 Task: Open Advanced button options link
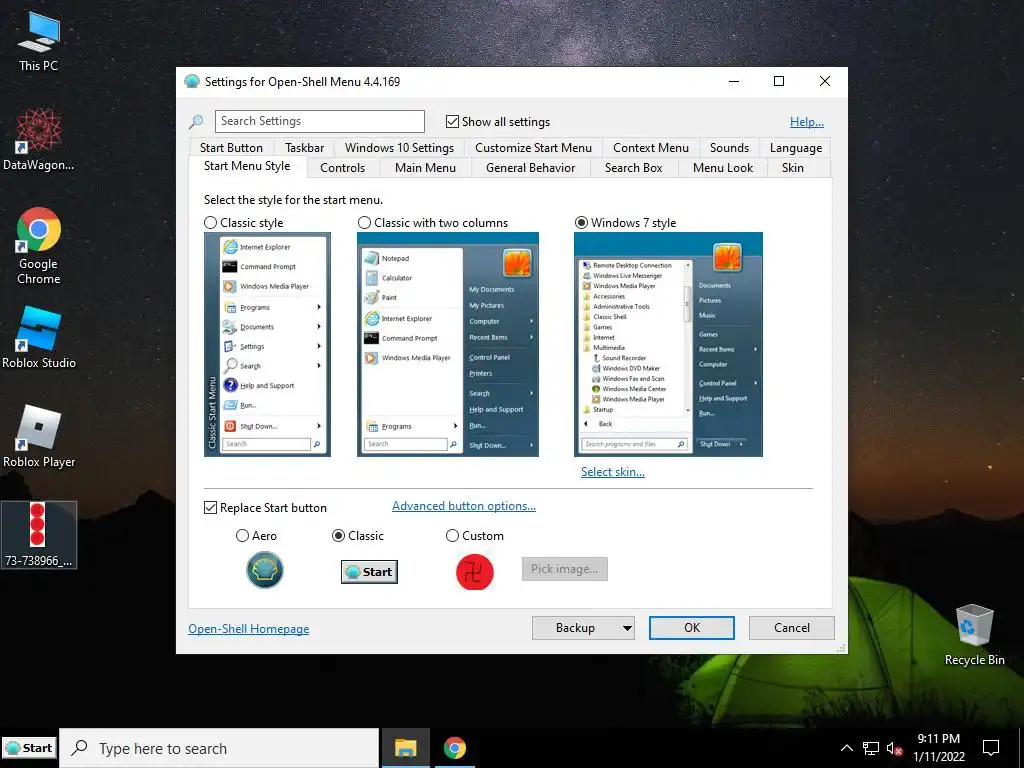point(464,505)
